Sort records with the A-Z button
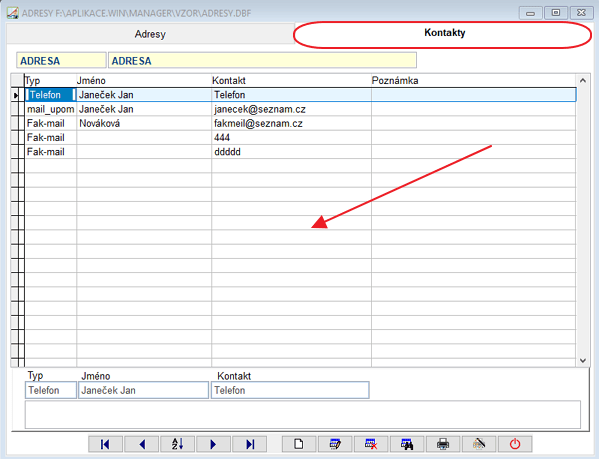Screen dimensions: 599x459 point(177,444)
